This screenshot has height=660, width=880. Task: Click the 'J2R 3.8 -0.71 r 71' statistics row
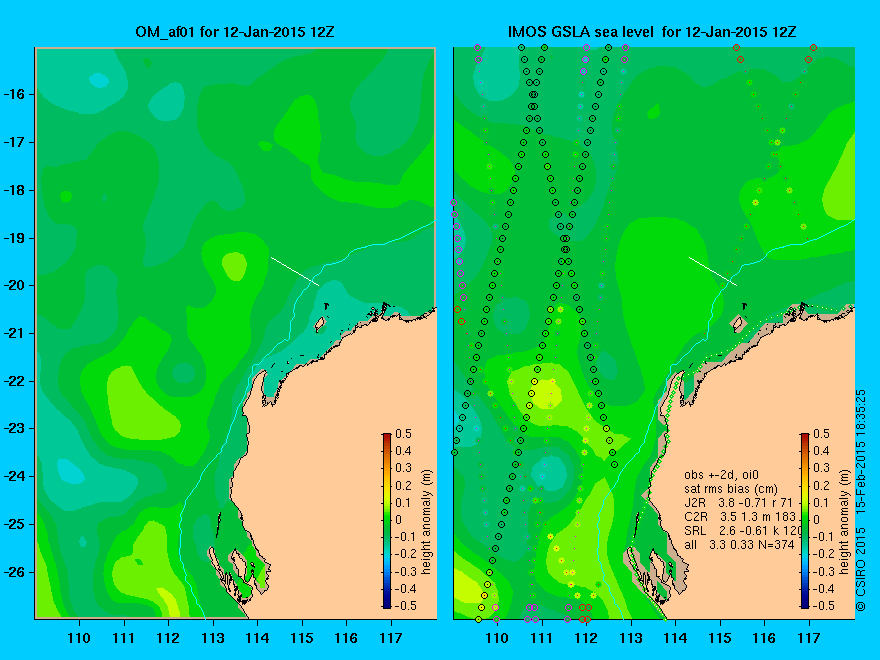pyautogui.click(x=739, y=503)
